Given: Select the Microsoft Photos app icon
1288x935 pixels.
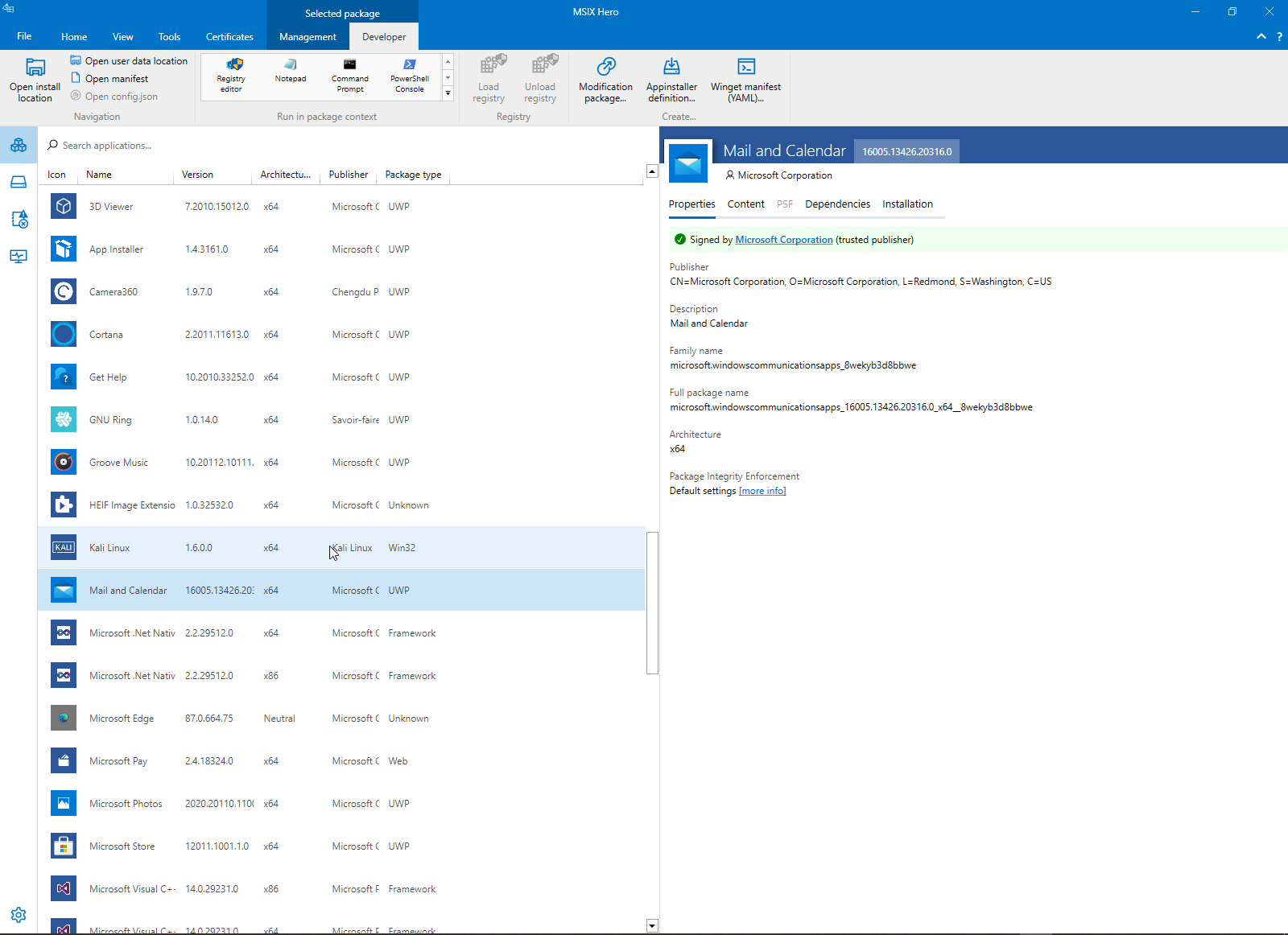Looking at the screenshot, I should 64,804.
